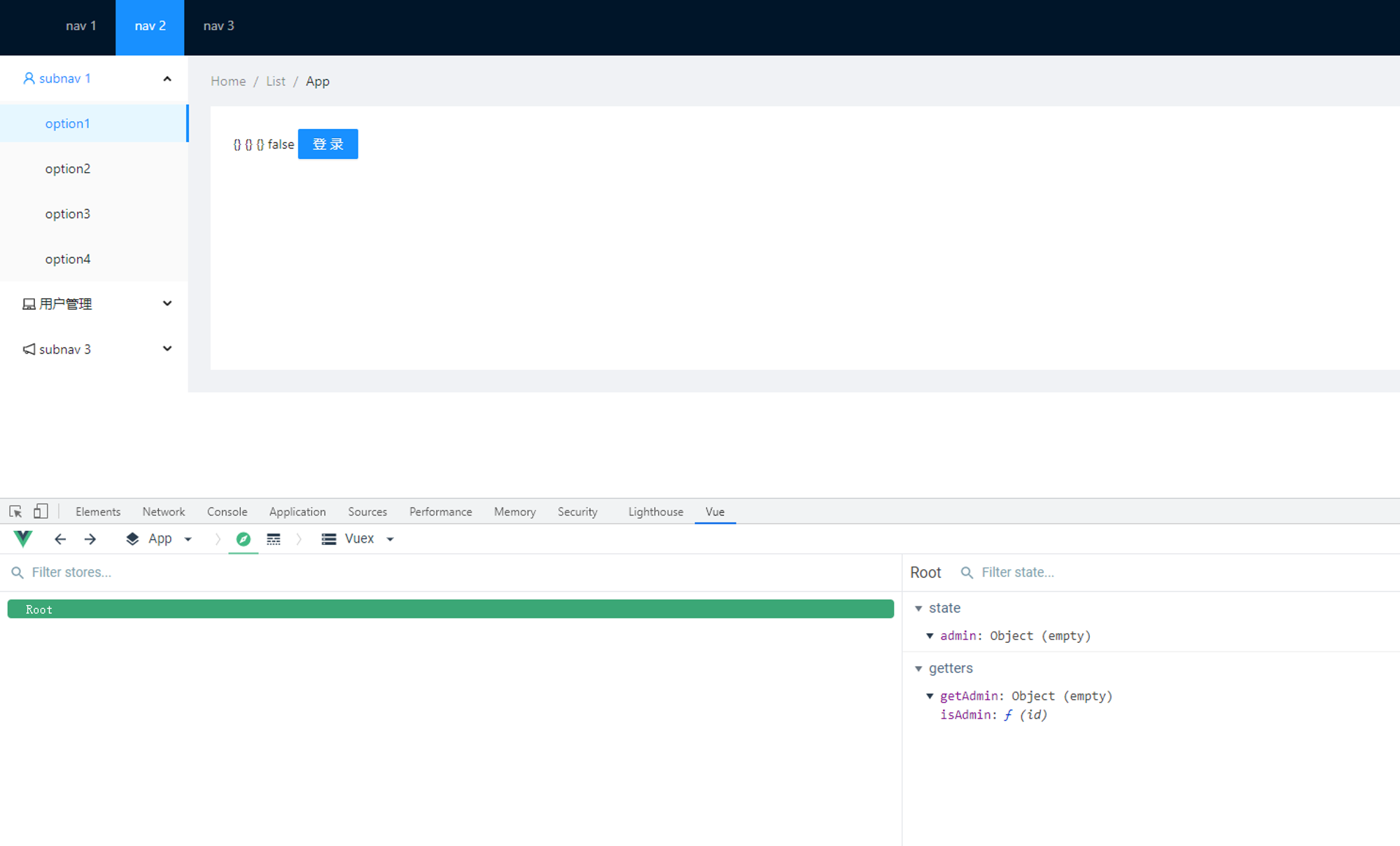Open the Lighthouse DevTools tab
Screen dimensions: 1400x846
click(x=656, y=512)
